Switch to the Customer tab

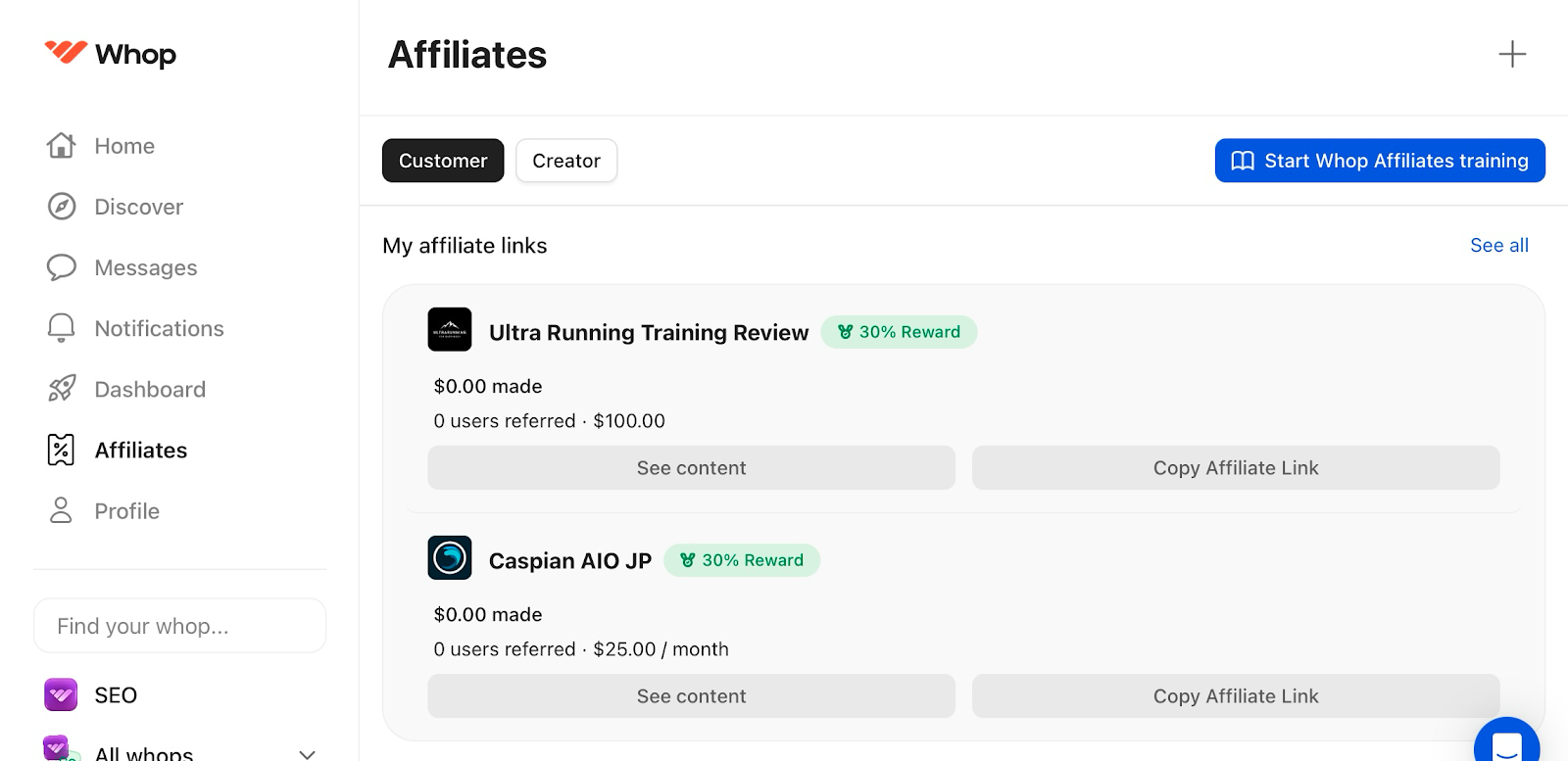443,160
